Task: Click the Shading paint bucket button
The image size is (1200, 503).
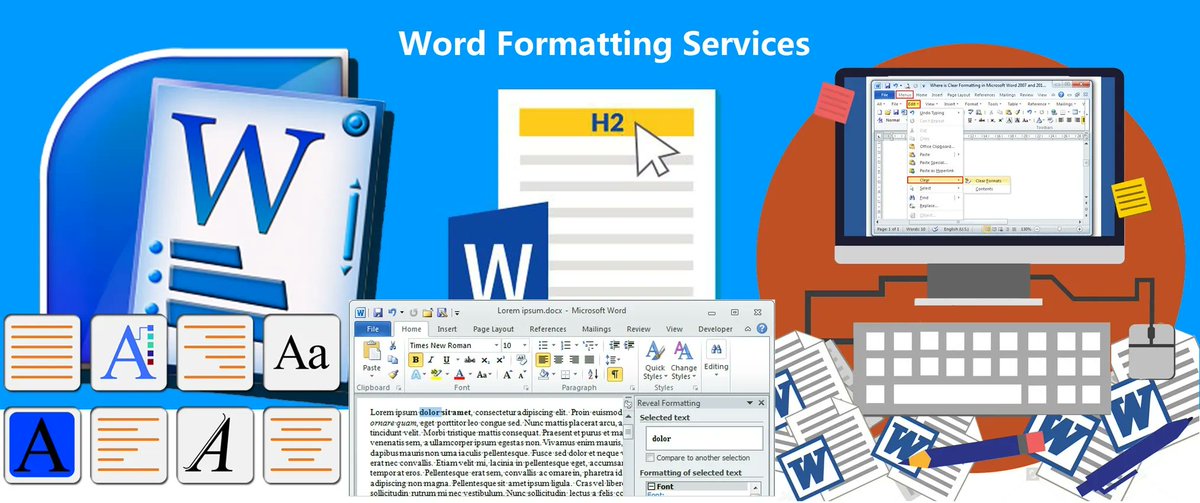Action: pos(543,375)
